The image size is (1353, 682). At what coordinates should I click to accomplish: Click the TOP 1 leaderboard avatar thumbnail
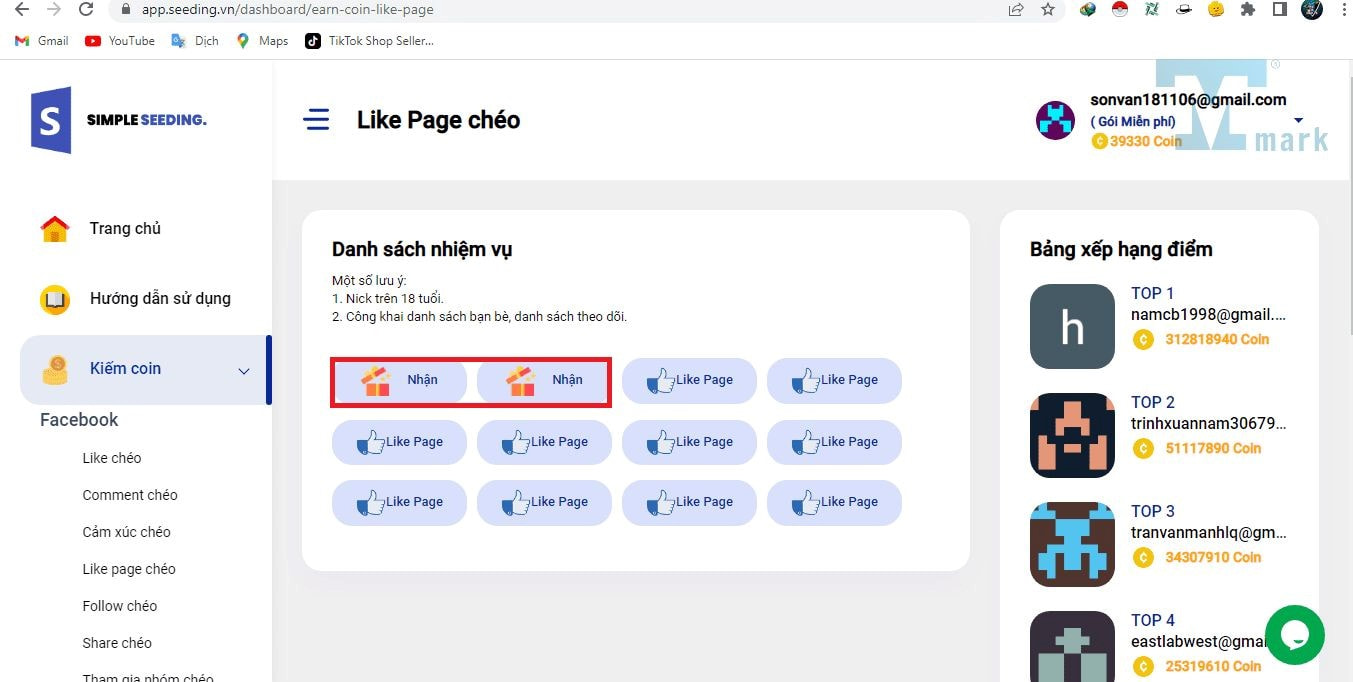point(1072,326)
